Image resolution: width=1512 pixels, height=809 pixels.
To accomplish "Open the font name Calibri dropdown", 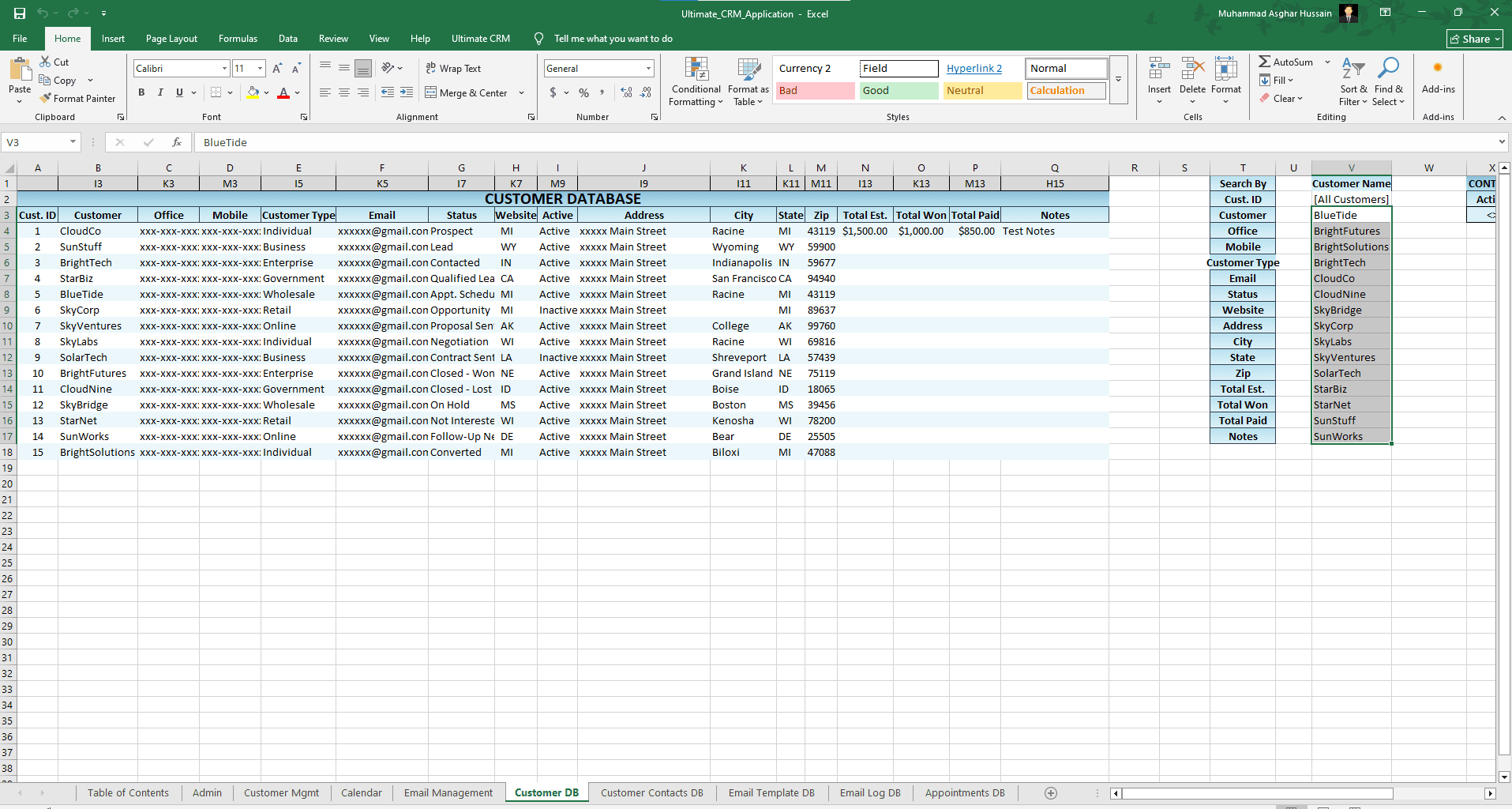I will pyautogui.click(x=224, y=69).
